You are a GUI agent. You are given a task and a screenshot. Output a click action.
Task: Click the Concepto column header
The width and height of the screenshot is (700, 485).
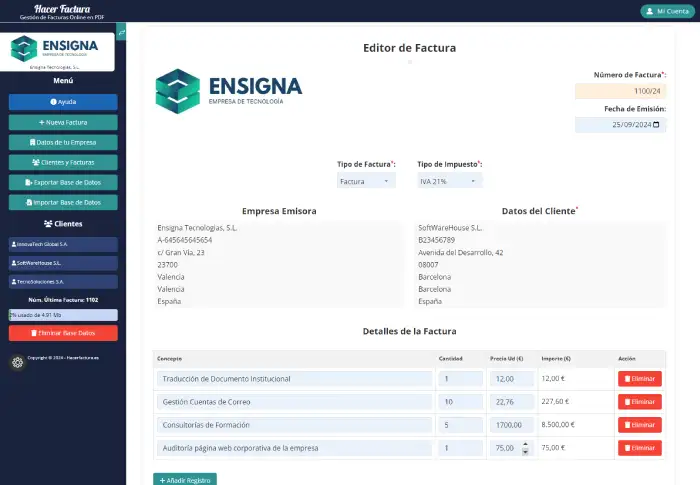[169, 359]
